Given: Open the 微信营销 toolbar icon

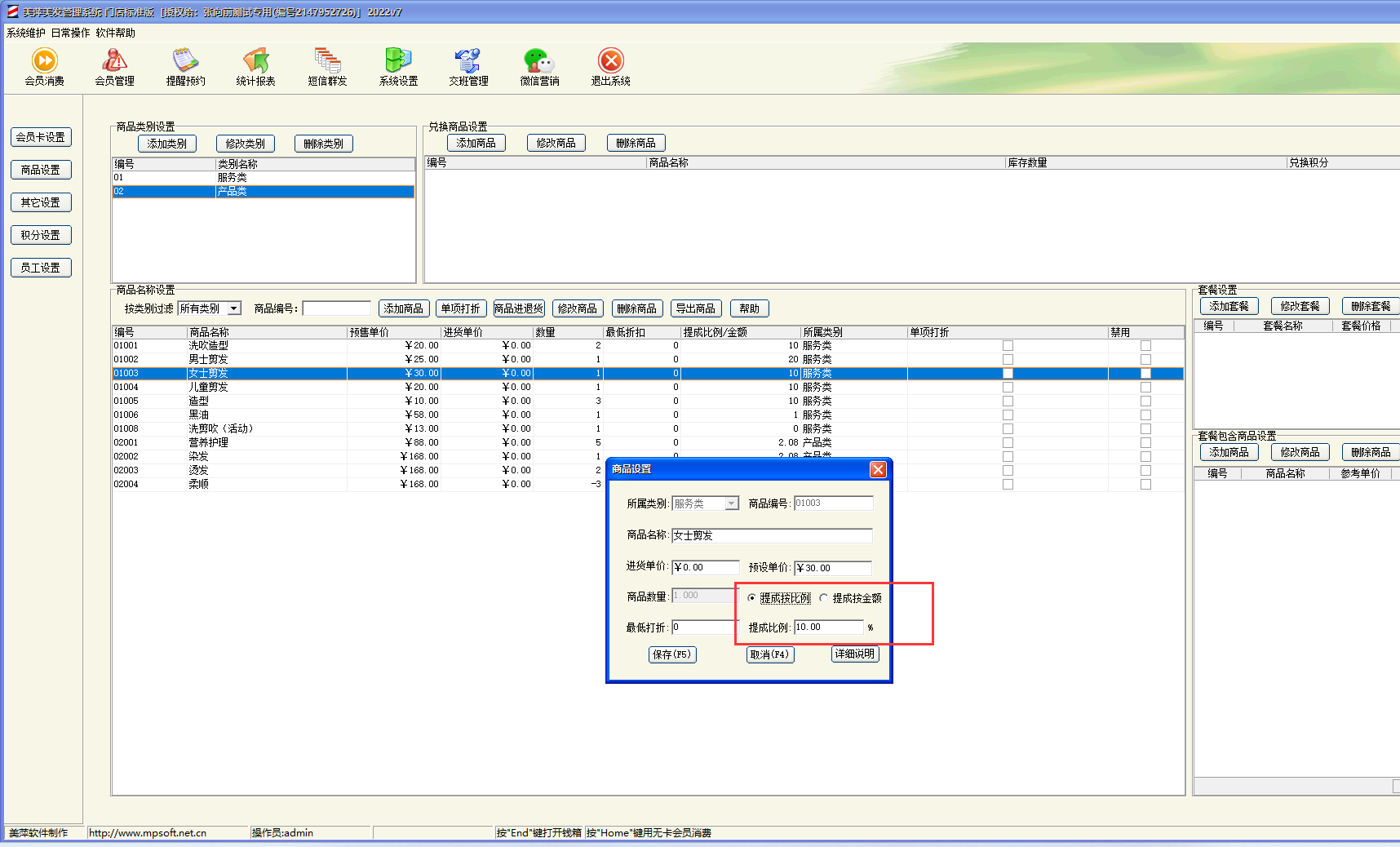Looking at the screenshot, I should [x=539, y=67].
